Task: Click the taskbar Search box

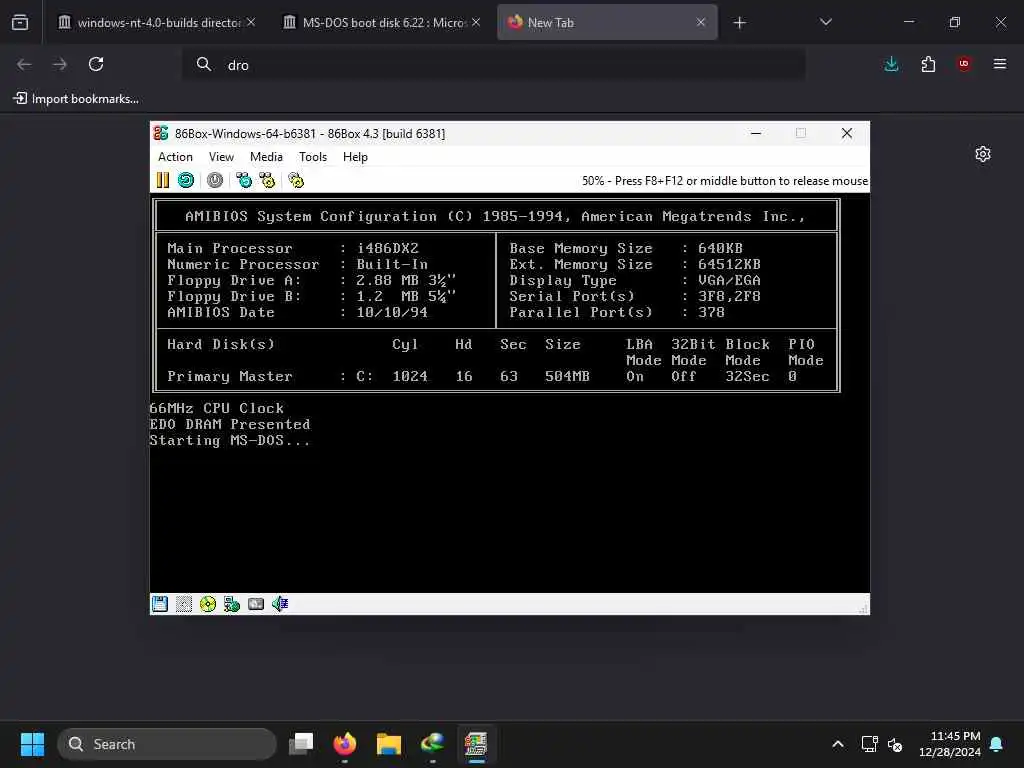Action: point(167,744)
